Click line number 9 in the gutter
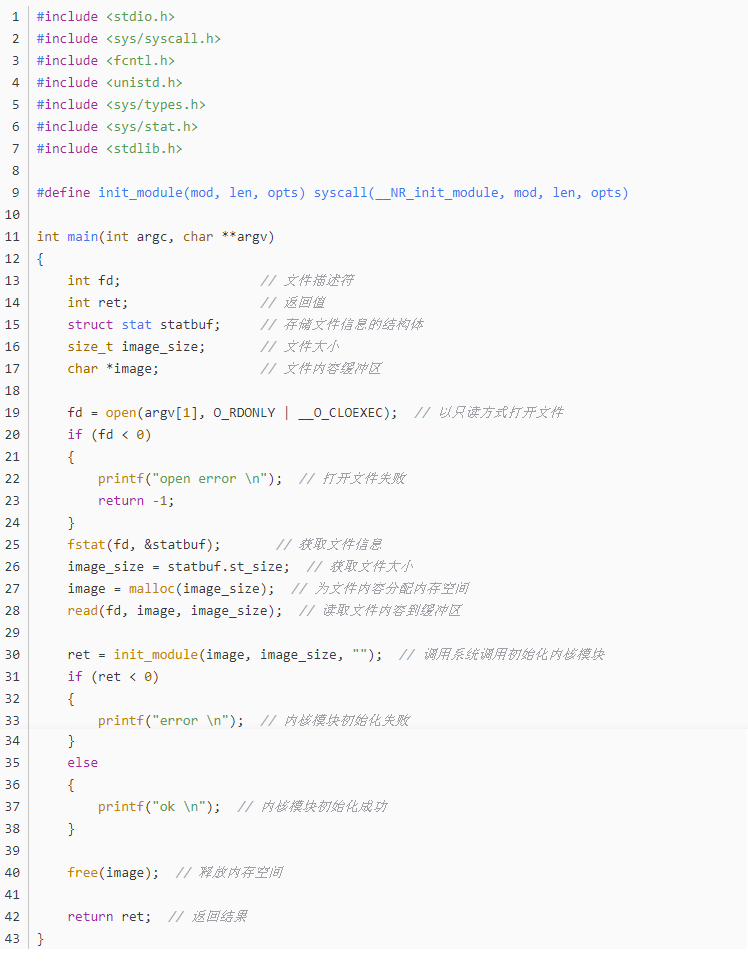748x962 pixels. coord(16,193)
